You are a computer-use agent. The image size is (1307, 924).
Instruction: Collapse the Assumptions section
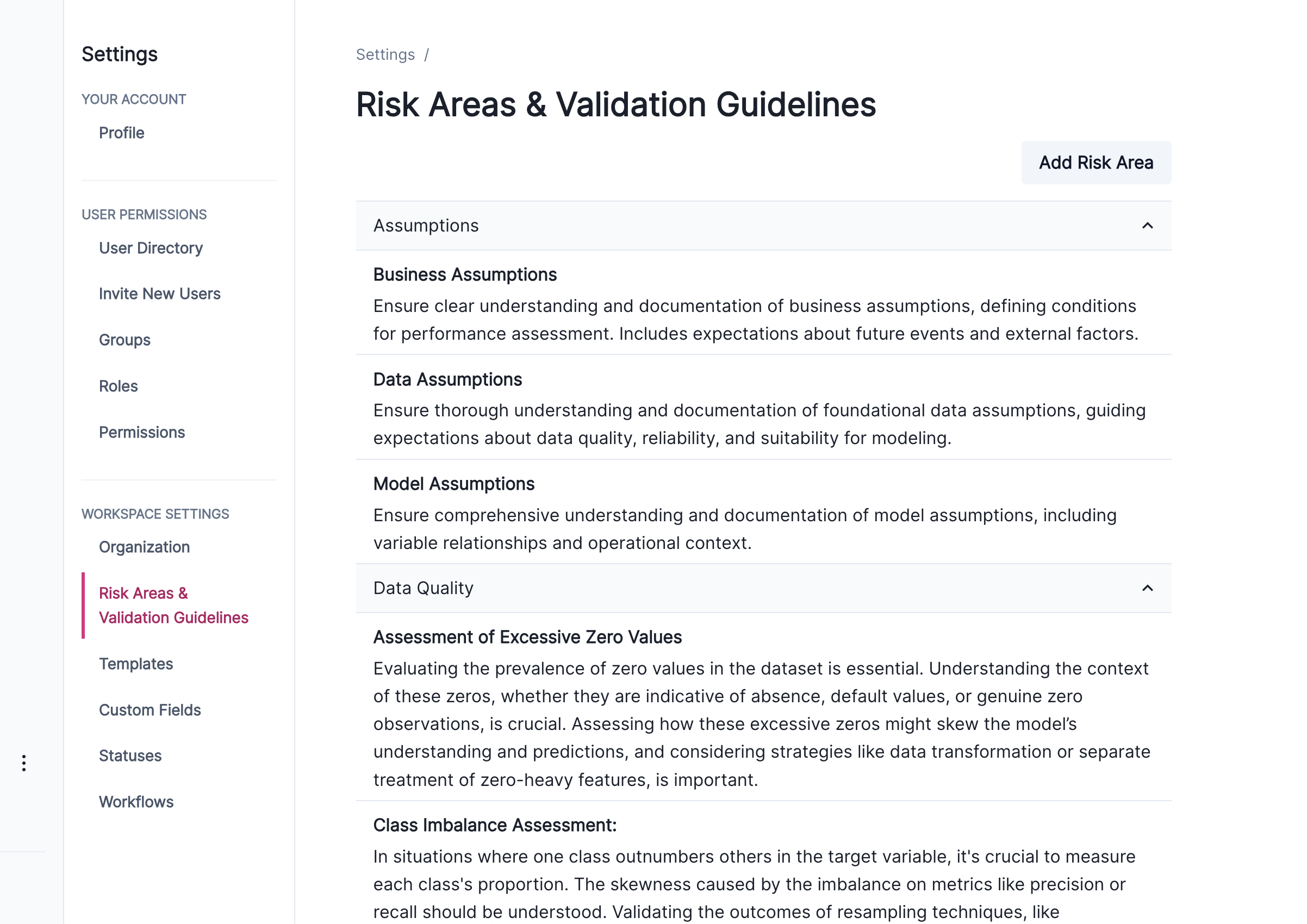pos(1148,226)
